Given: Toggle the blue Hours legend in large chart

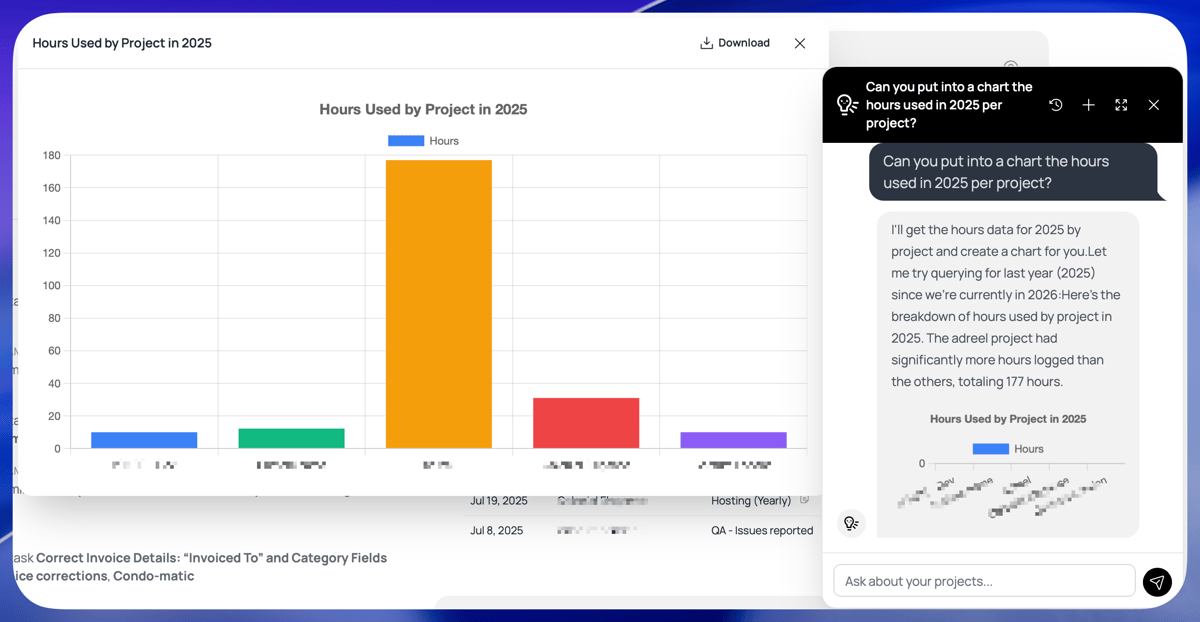Looking at the screenshot, I should tap(423, 141).
